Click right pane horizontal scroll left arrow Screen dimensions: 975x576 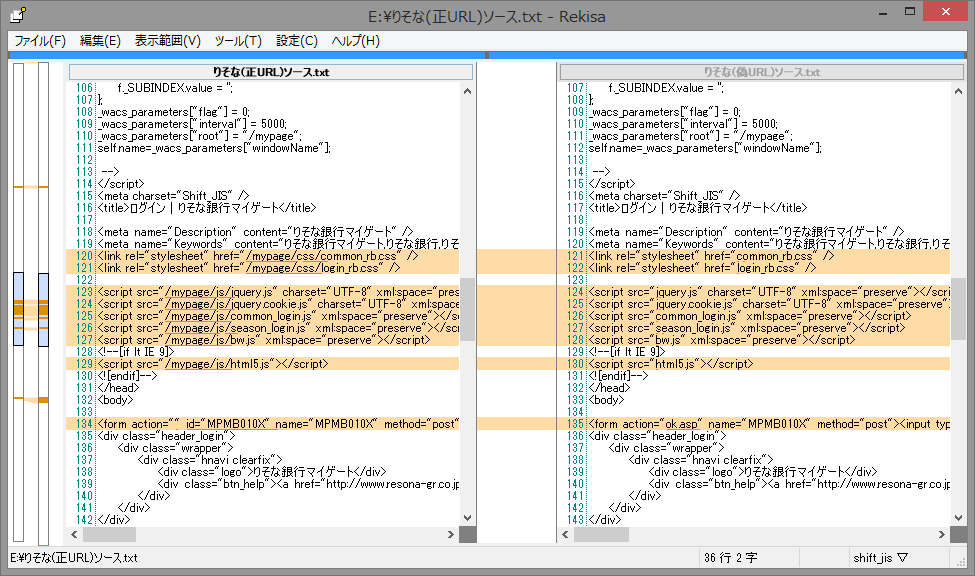[565, 534]
